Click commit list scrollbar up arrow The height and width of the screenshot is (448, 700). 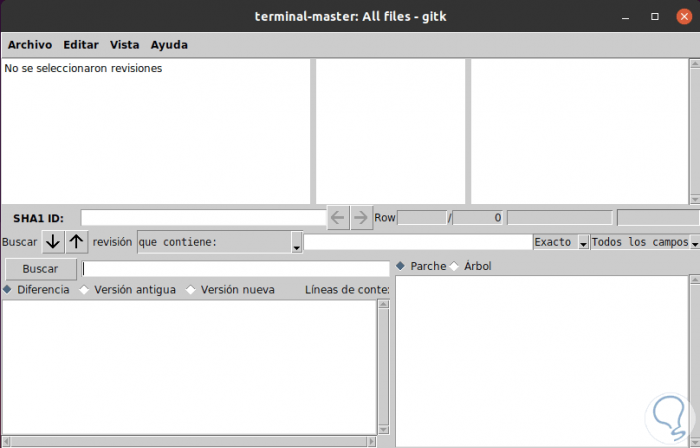click(695, 63)
